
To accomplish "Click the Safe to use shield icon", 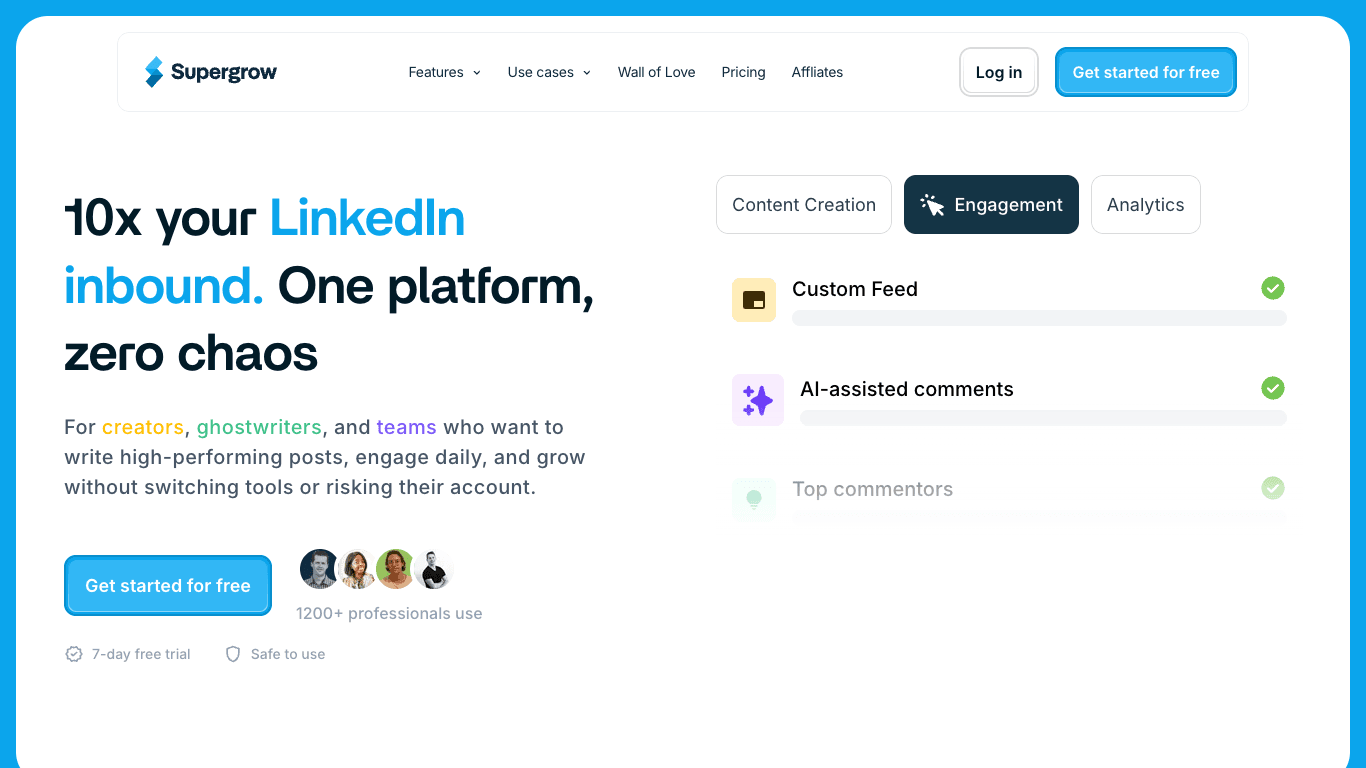I will (233, 654).
